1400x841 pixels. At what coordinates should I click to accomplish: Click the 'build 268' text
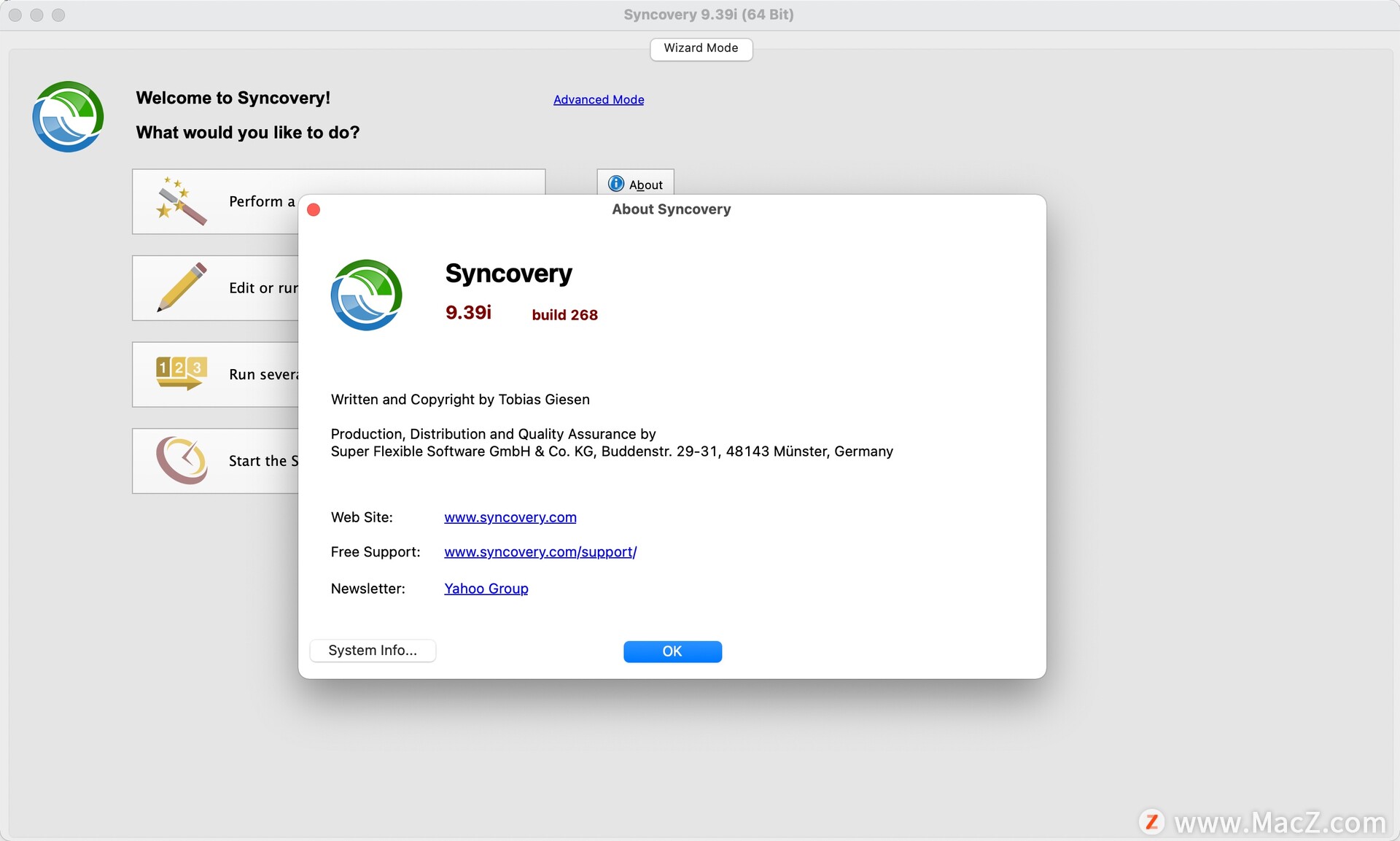tap(564, 315)
